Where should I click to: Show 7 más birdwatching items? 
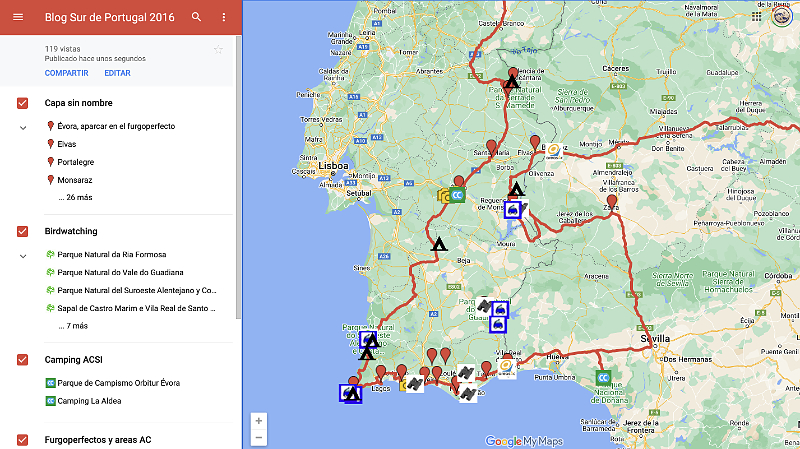pyautogui.click(x=73, y=326)
